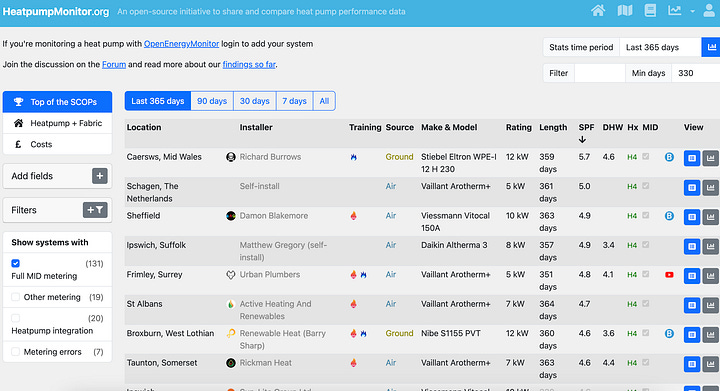Switch to the 90 days tab
The width and height of the screenshot is (720, 391).
(212, 101)
